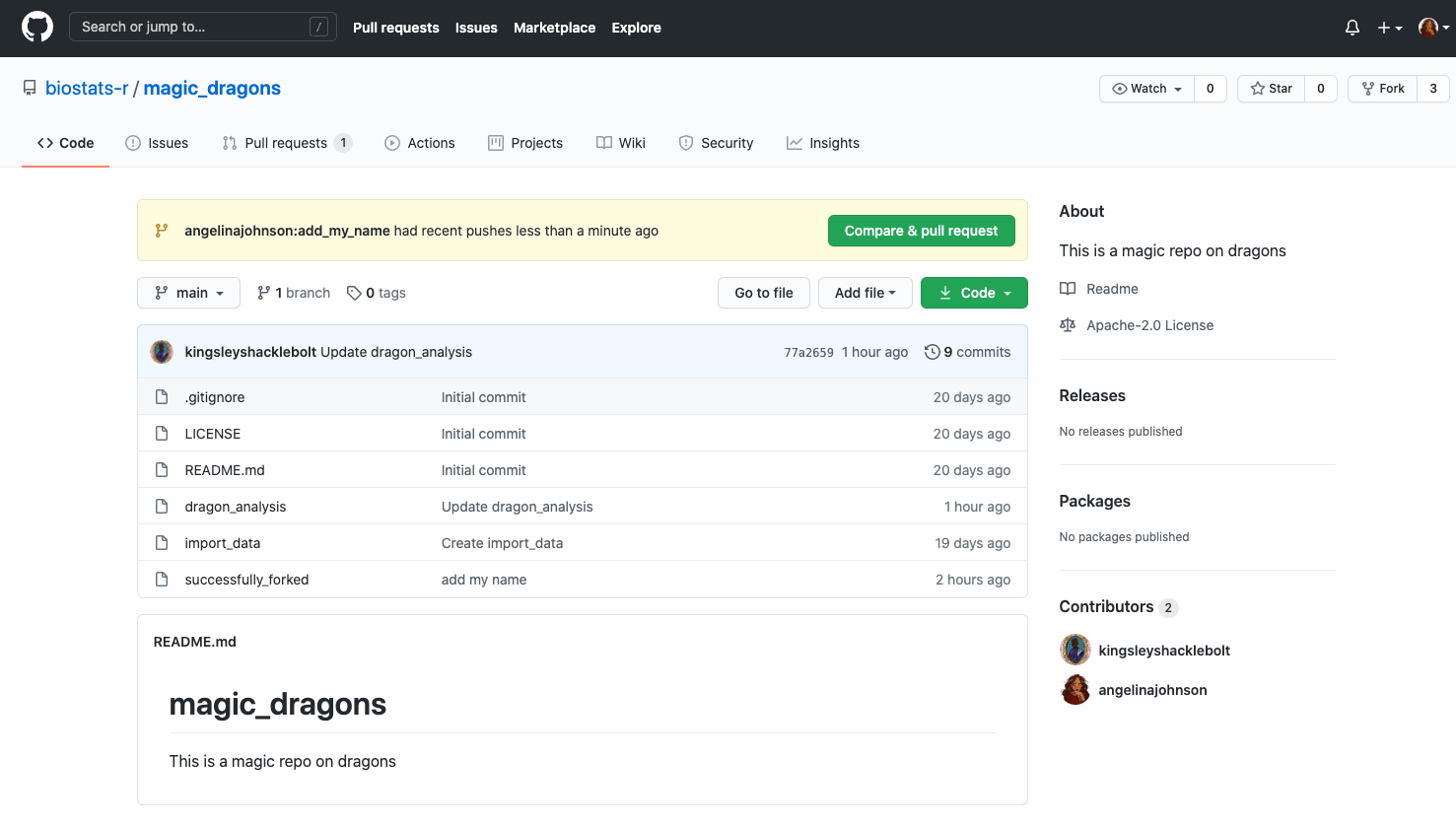Image resolution: width=1456 pixels, height=827 pixels.
Task: View the watcher count of 0
Action: tap(1211, 89)
